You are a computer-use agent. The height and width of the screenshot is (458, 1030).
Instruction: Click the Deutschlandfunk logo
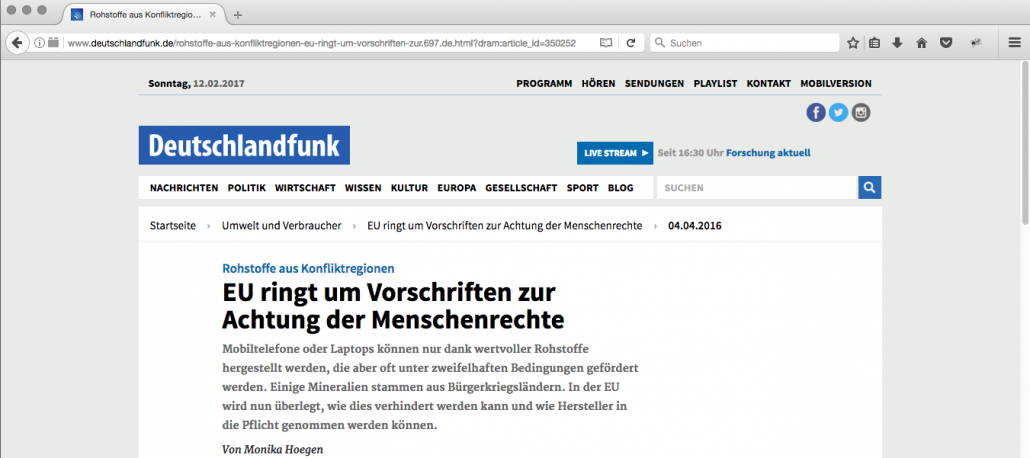coord(244,145)
